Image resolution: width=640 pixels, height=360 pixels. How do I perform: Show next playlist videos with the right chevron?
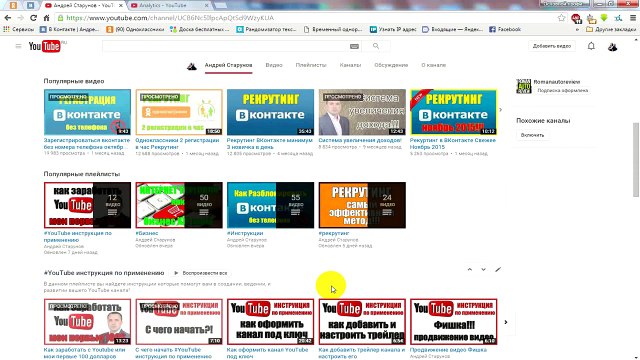[x=506, y=322]
